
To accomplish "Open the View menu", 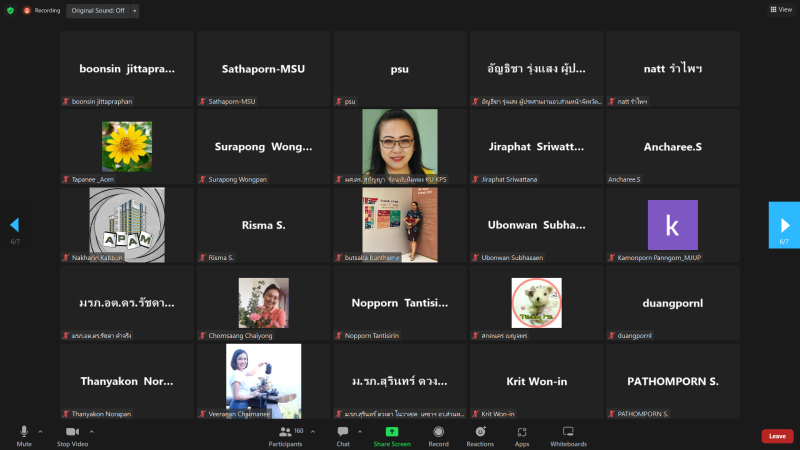I will [x=780, y=10].
